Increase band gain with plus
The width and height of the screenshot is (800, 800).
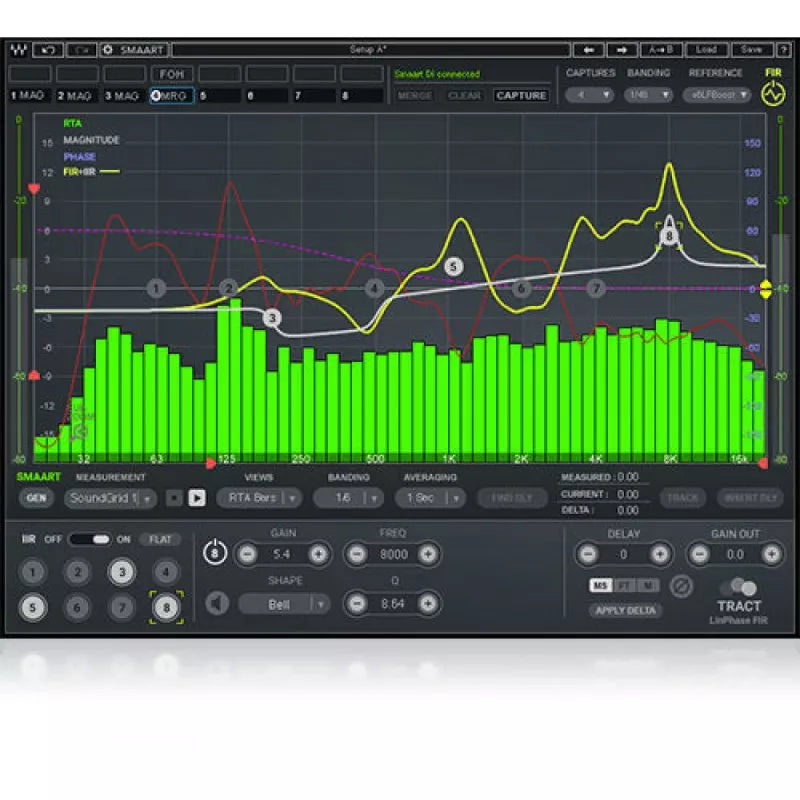(318, 554)
